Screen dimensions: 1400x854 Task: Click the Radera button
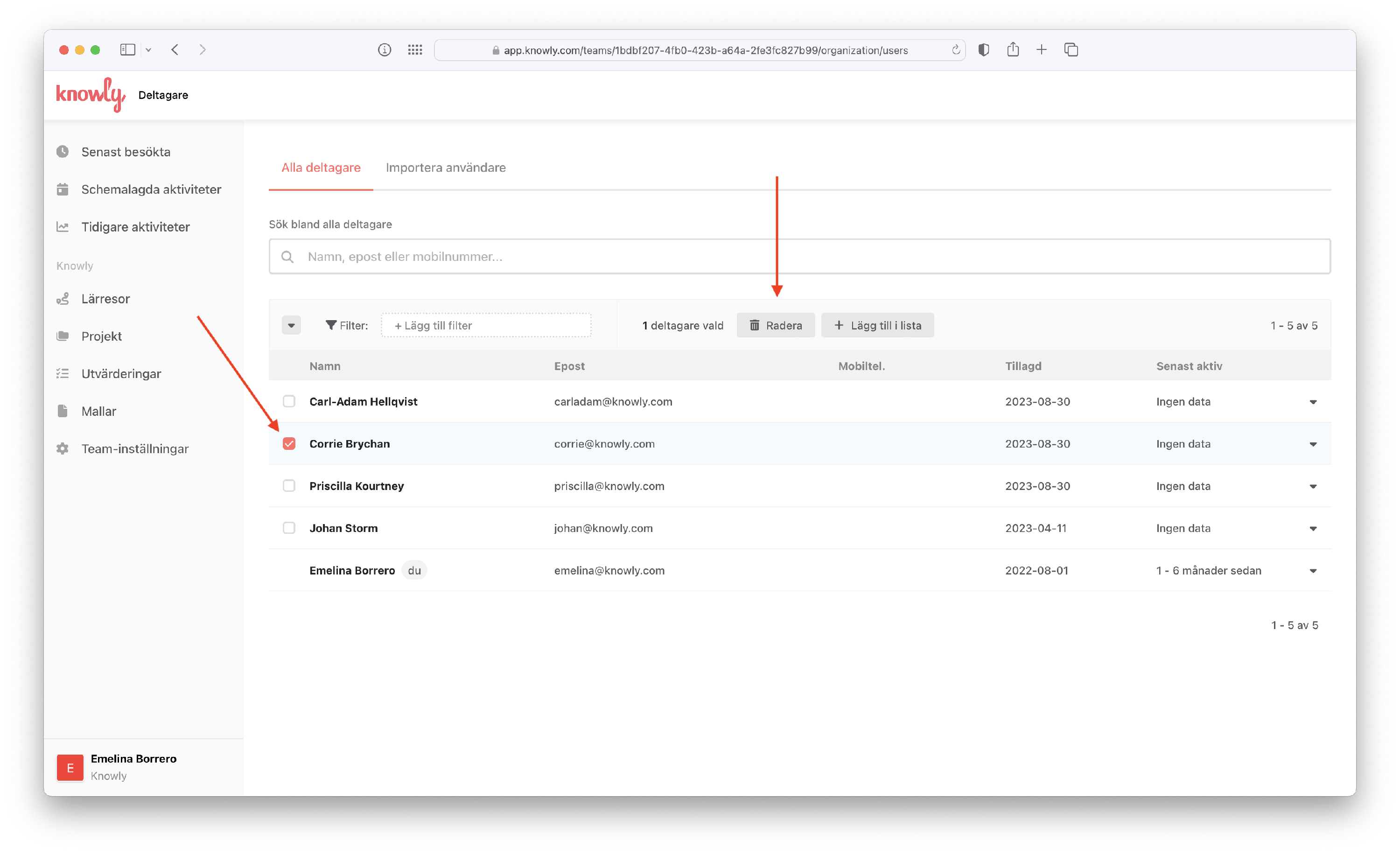[x=776, y=326]
